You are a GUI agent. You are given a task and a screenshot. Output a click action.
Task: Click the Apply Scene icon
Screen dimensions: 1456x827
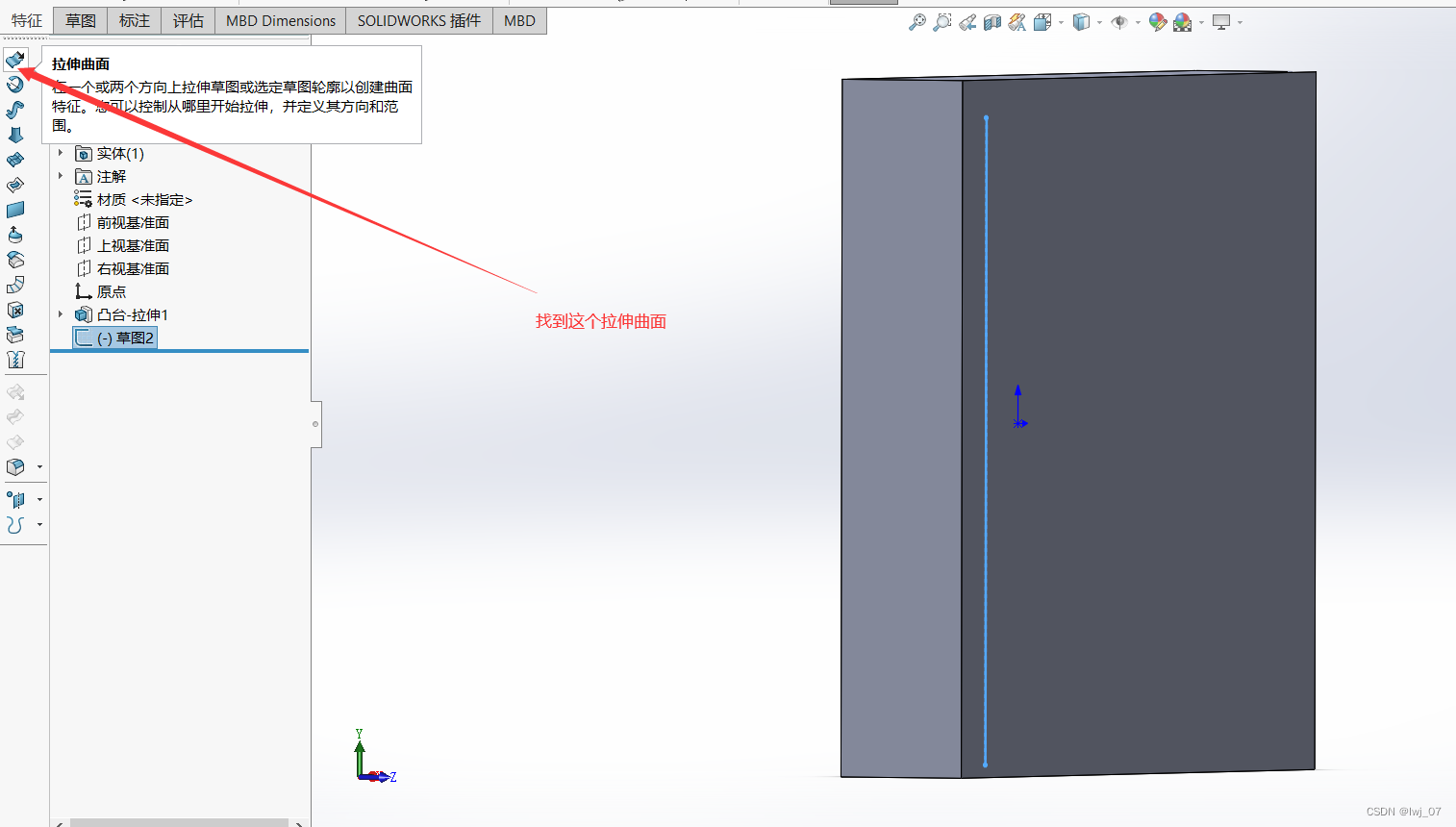[x=1183, y=22]
